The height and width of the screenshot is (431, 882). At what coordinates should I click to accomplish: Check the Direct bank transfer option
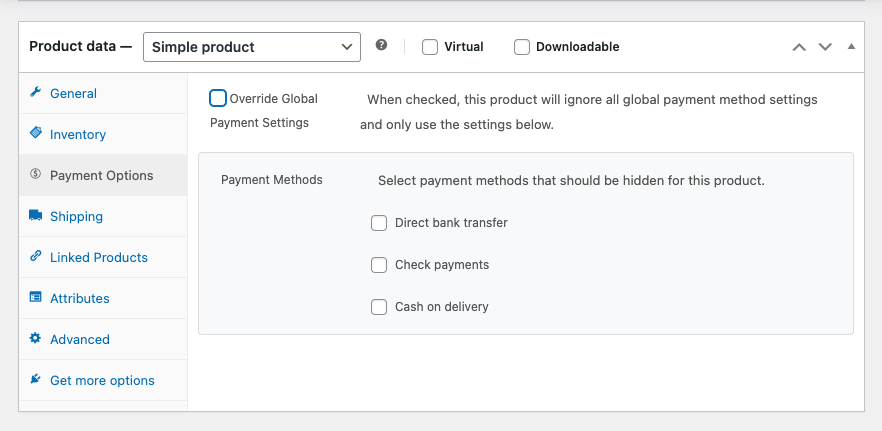tap(379, 223)
